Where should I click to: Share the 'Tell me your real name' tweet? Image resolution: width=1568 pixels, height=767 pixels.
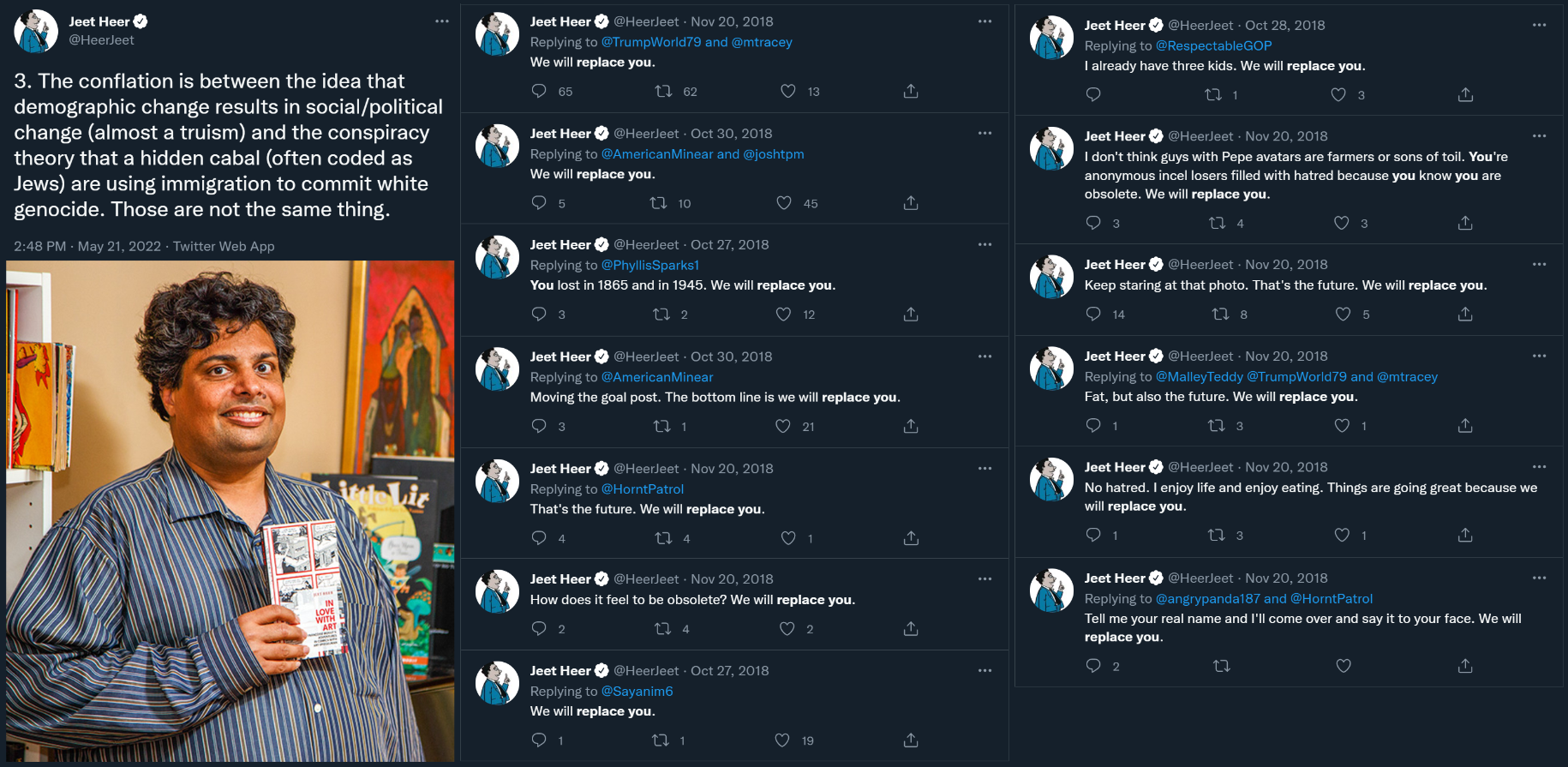pos(1465,666)
